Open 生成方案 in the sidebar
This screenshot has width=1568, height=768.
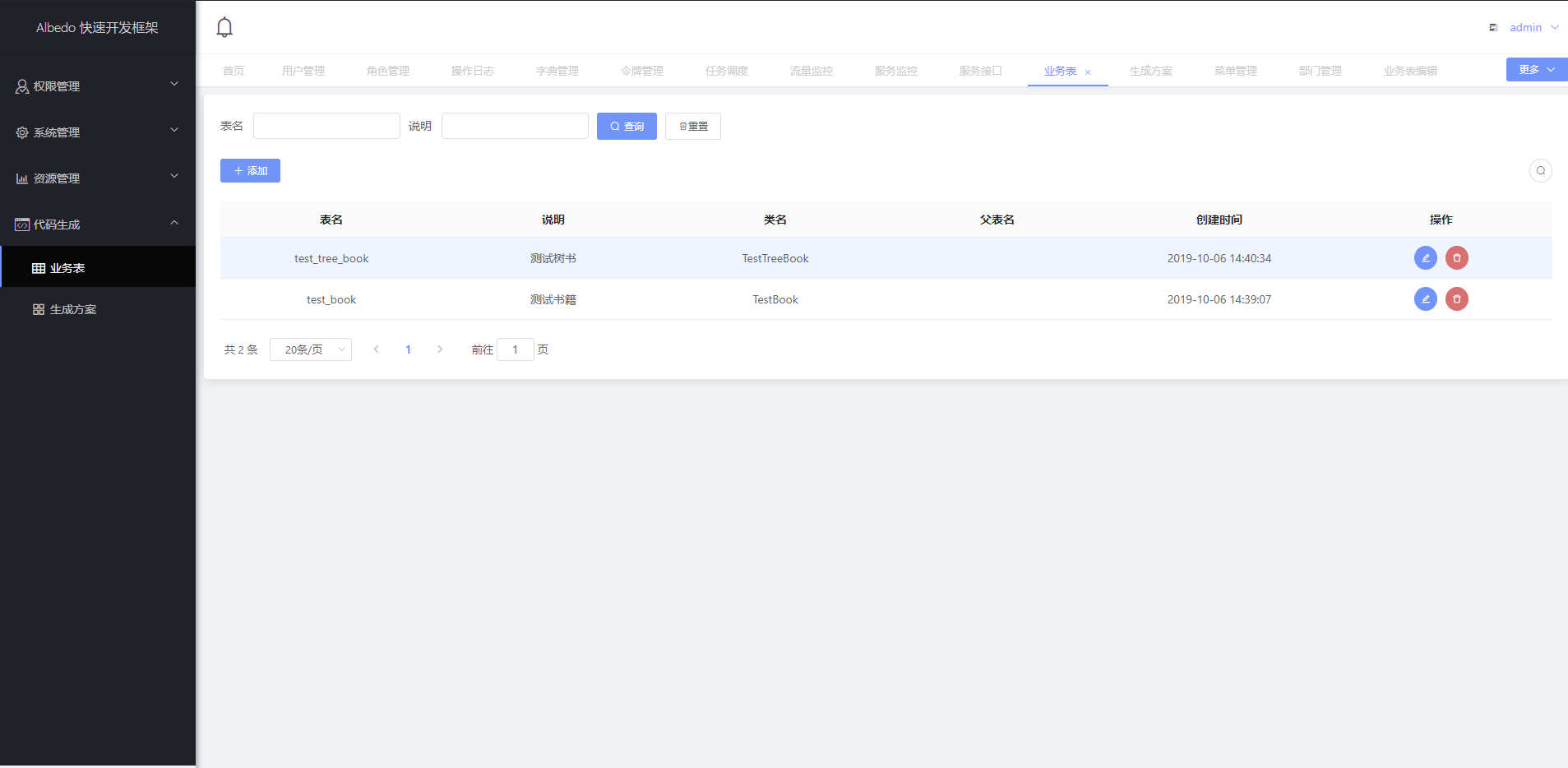pos(98,309)
